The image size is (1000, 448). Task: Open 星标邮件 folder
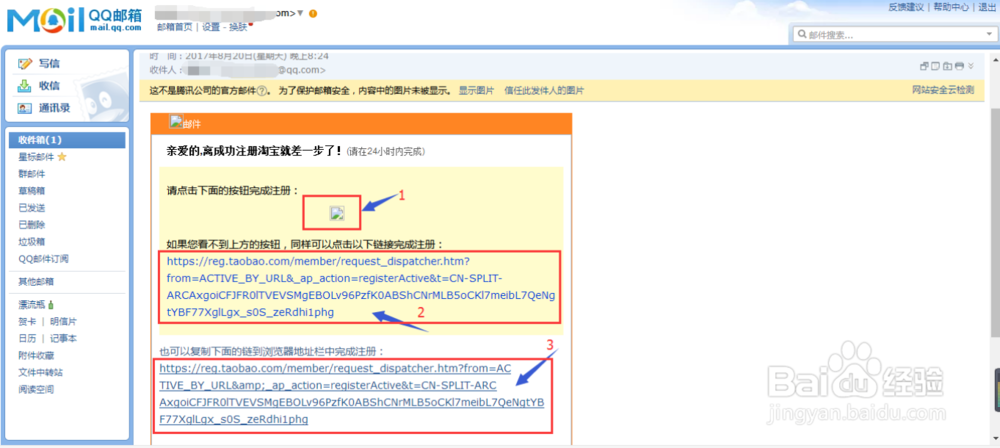(37, 157)
